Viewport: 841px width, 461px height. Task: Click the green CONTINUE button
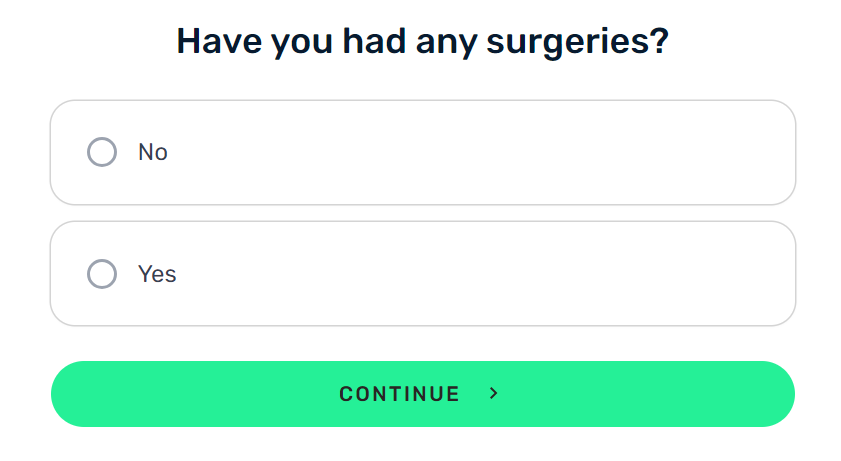(x=423, y=394)
